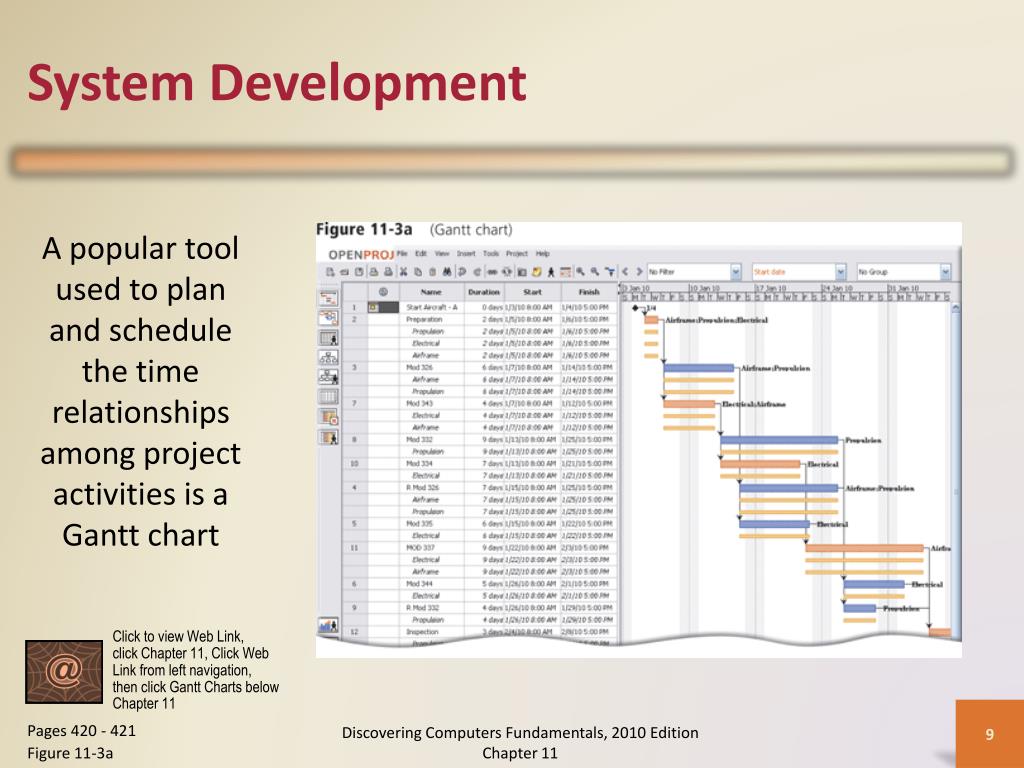Click the Link tasks chain icon
The width and height of the screenshot is (1024, 768).
[x=492, y=272]
